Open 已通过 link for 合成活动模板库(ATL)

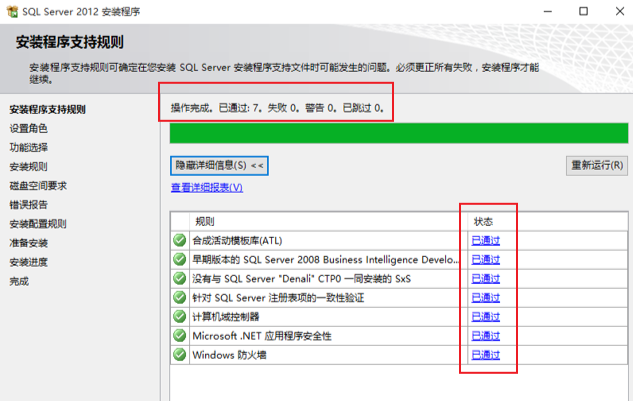(x=486, y=241)
